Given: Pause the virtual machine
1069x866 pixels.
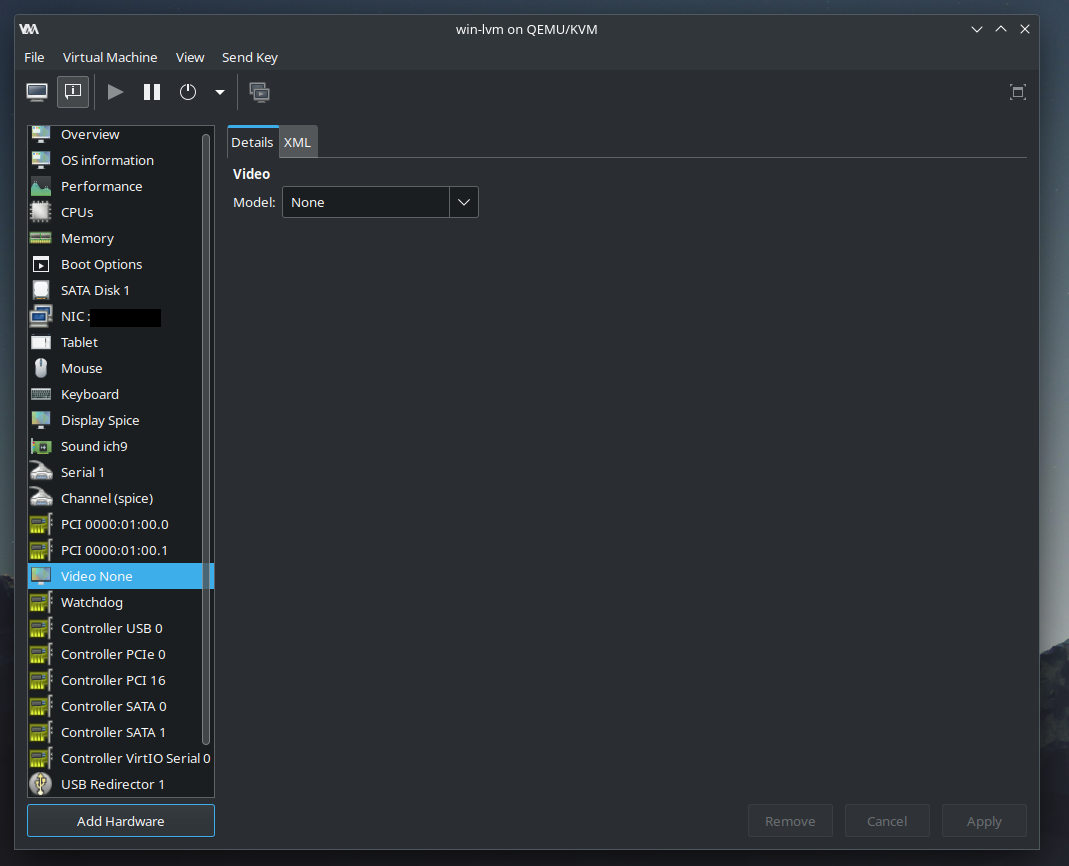Looking at the screenshot, I should (151, 92).
